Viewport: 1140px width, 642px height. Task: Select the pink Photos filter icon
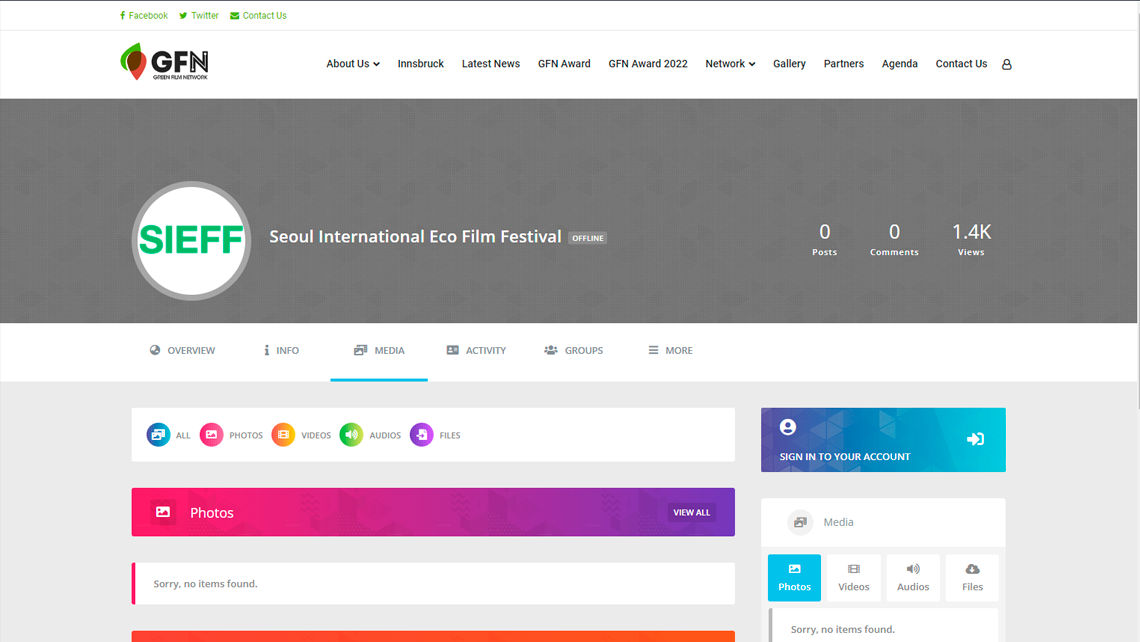[x=211, y=435]
